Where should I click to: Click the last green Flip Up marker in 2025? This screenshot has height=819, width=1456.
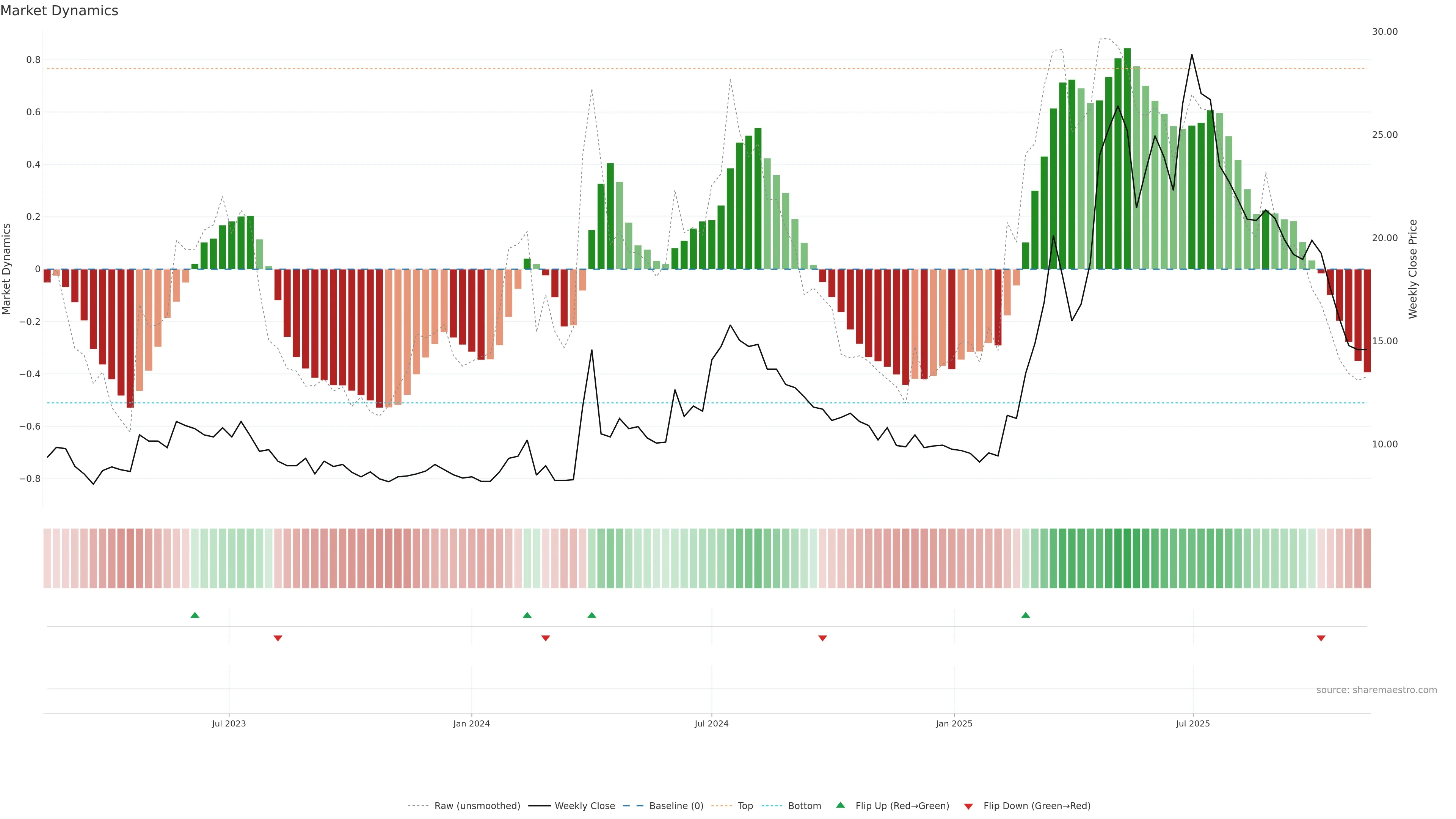[x=1025, y=615]
